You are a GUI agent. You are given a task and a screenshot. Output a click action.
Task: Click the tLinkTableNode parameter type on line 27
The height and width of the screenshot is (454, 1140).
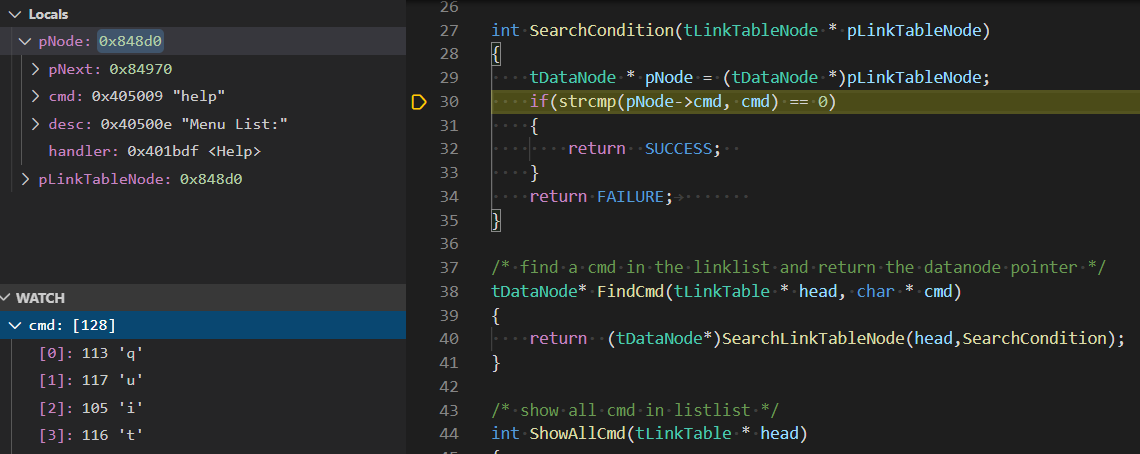(751, 31)
